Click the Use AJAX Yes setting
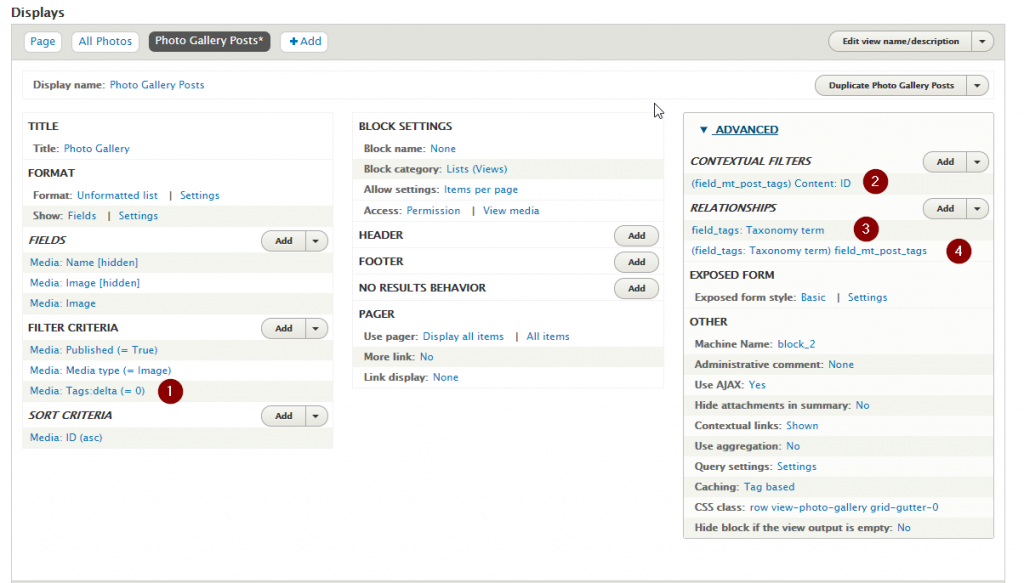Image resolution: width=1024 pixels, height=583 pixels. [x=757, y=385]
